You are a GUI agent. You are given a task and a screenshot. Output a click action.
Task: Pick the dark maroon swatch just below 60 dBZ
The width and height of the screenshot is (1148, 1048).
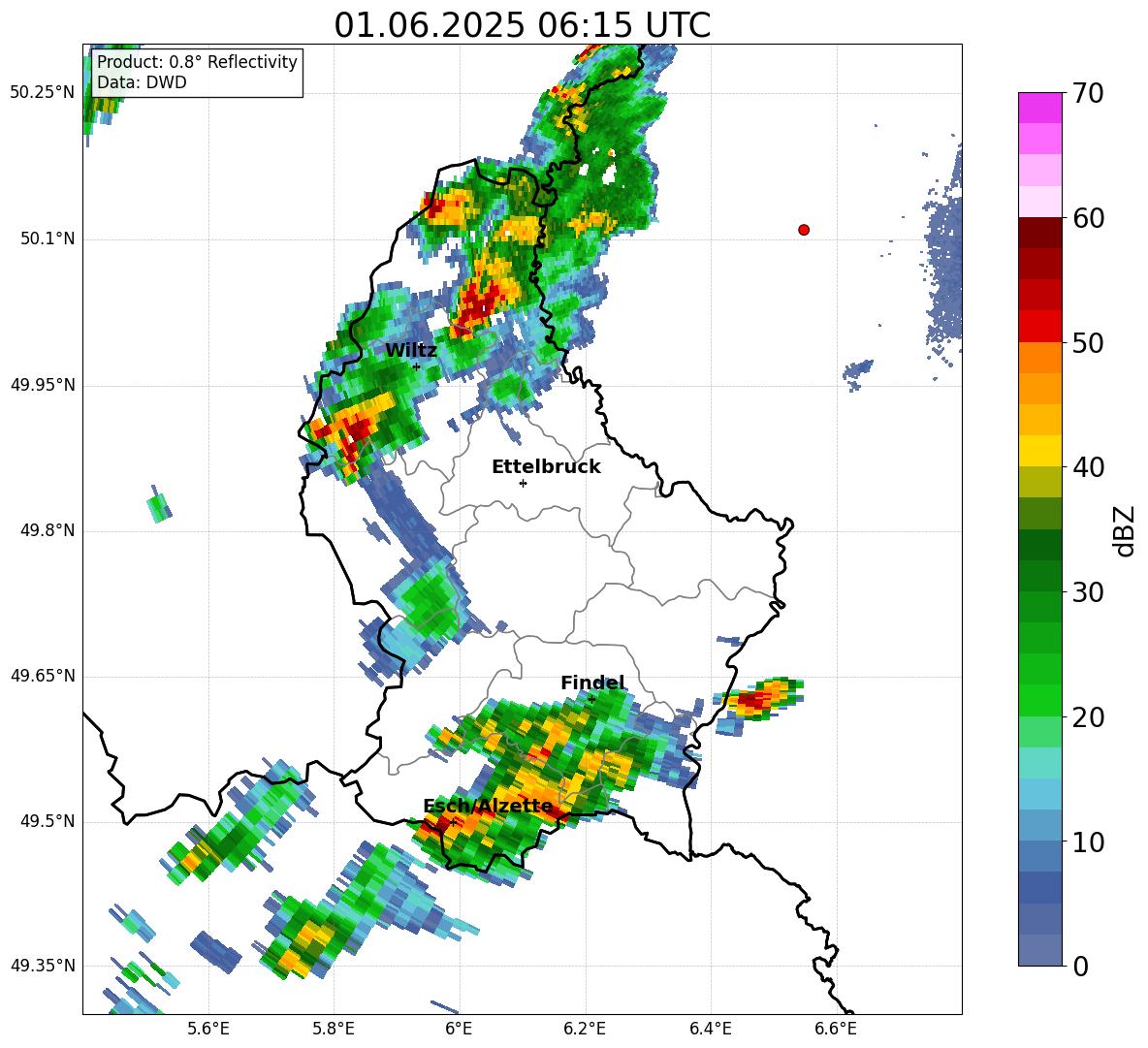[1039, 233]
